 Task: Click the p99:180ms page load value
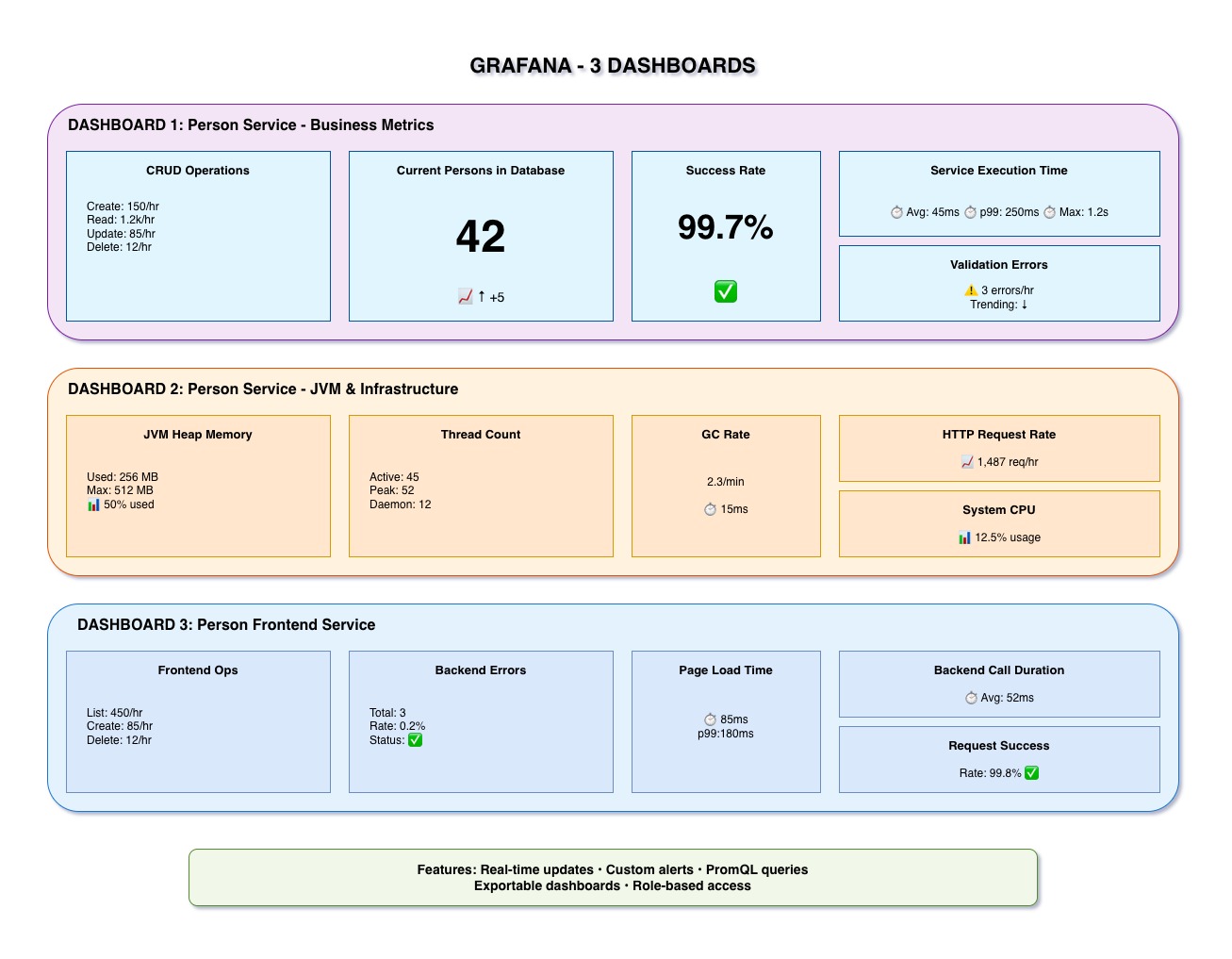point(726,734)
